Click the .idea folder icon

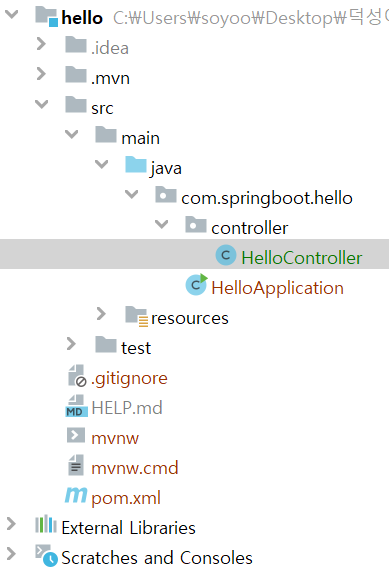pyautogui.click(x=76, y=45)
